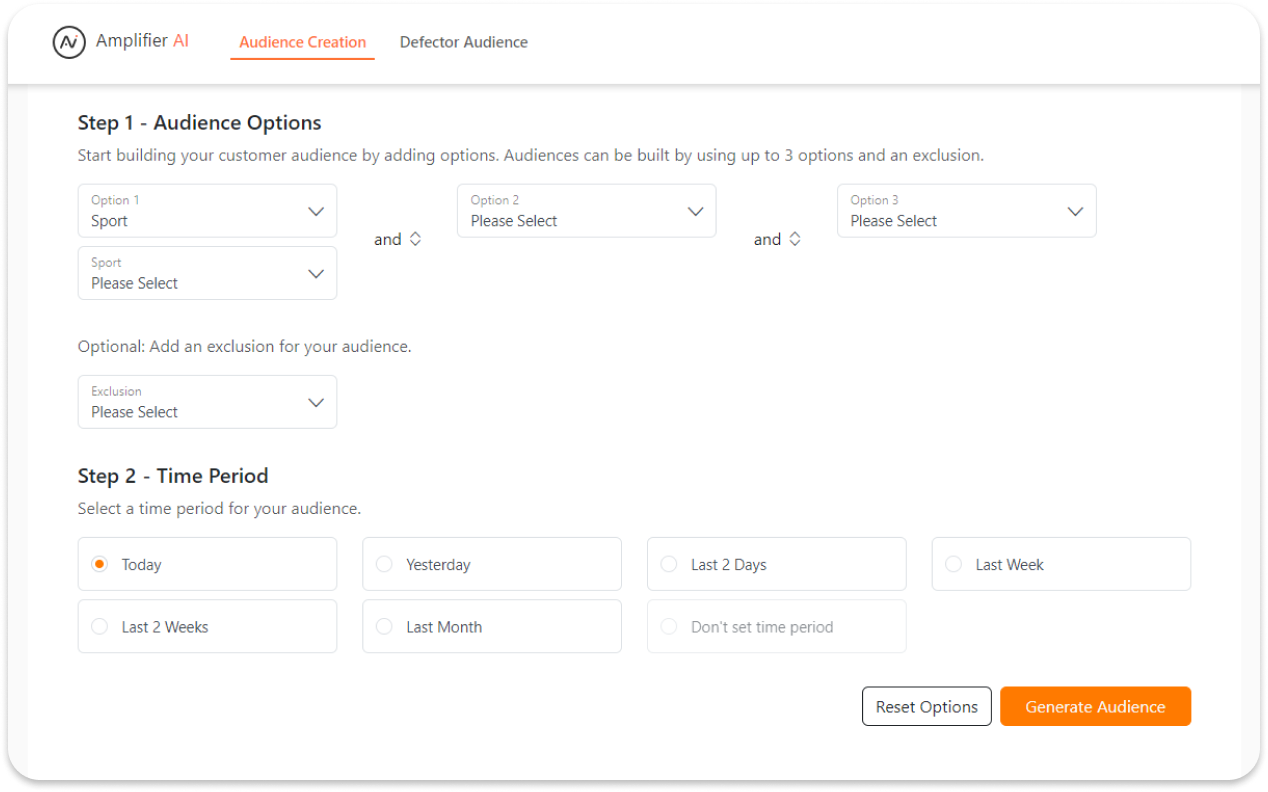The height and width of the screenshot is (792, 1268).
Task: Click the Reset Options button
Action: click(927, 706)
